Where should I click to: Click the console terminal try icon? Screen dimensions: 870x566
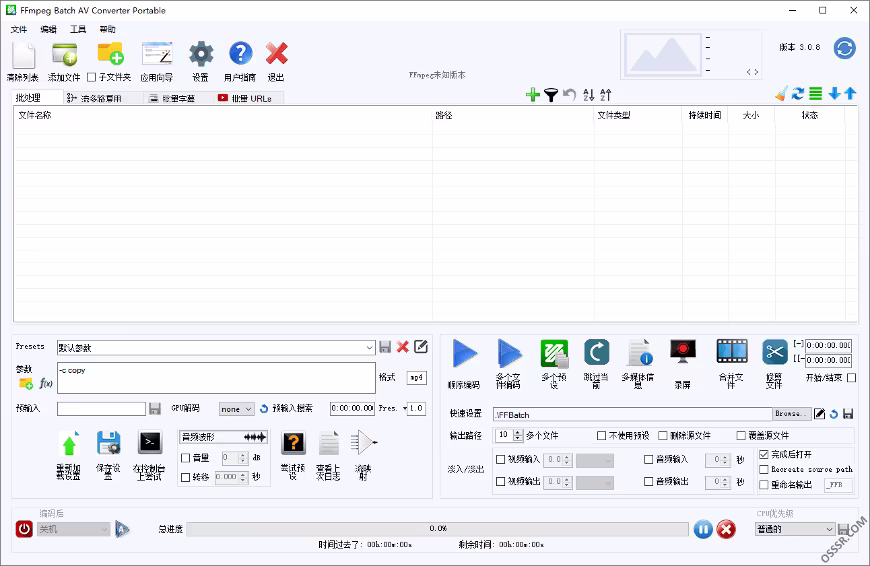point(150,443)
